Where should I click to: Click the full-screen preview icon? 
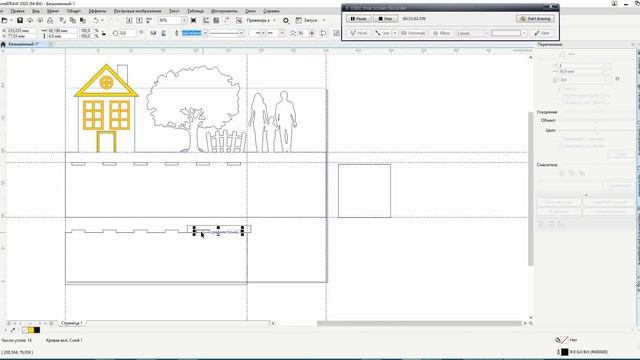(x=193, y=20)
